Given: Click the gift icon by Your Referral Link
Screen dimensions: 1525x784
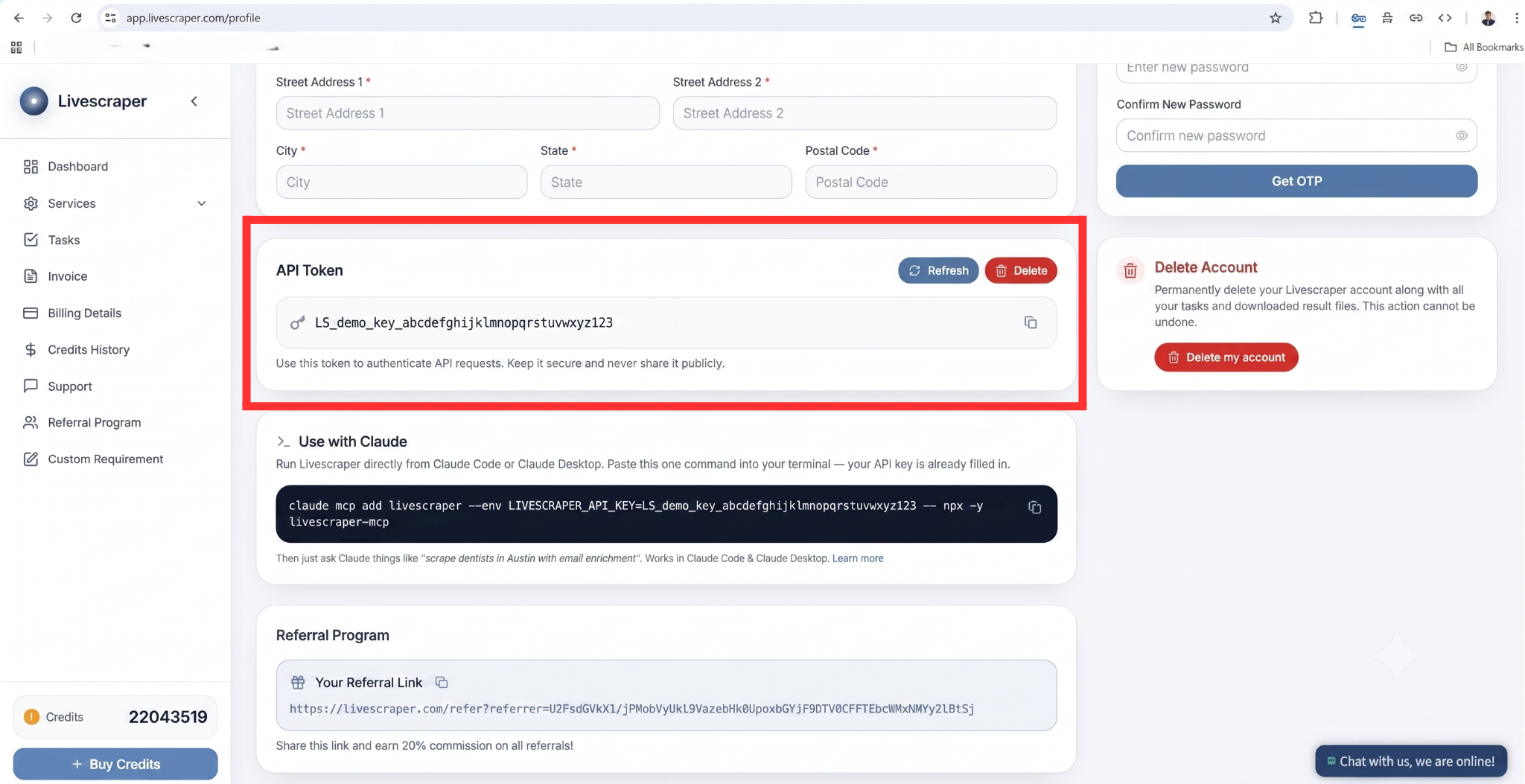Looking at the screenshot, I should coord(298,682).
